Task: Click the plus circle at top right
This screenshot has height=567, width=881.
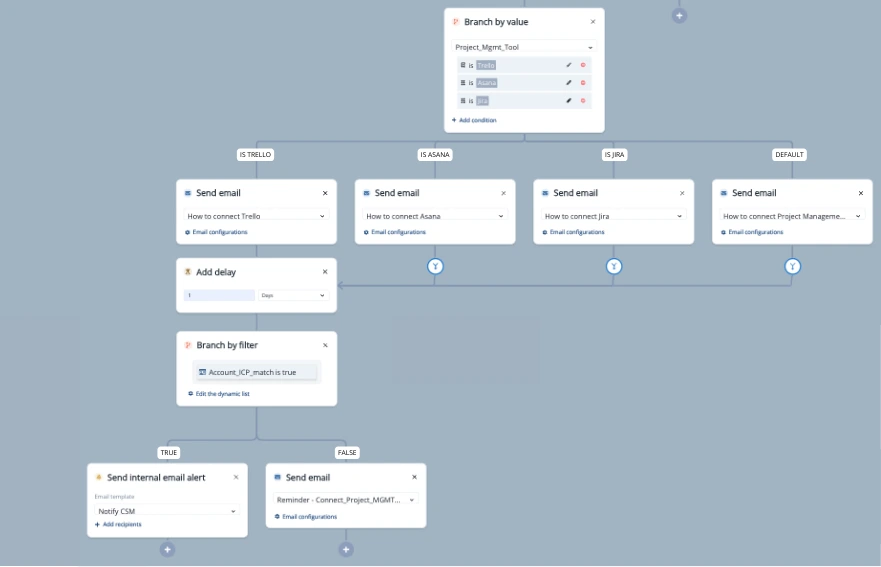Action: click(x=679, y=15)
